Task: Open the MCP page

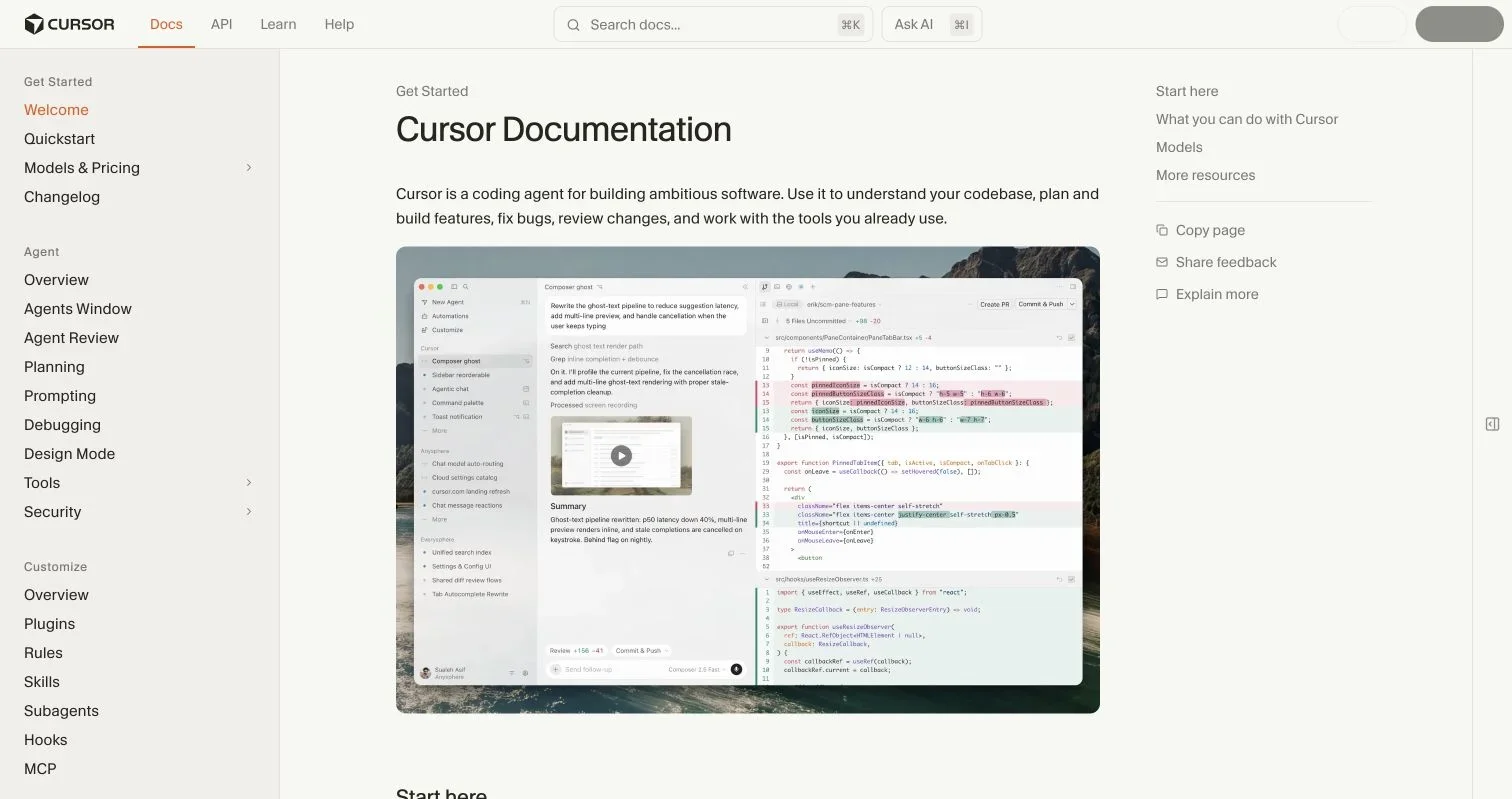Action: click(40, 769)
